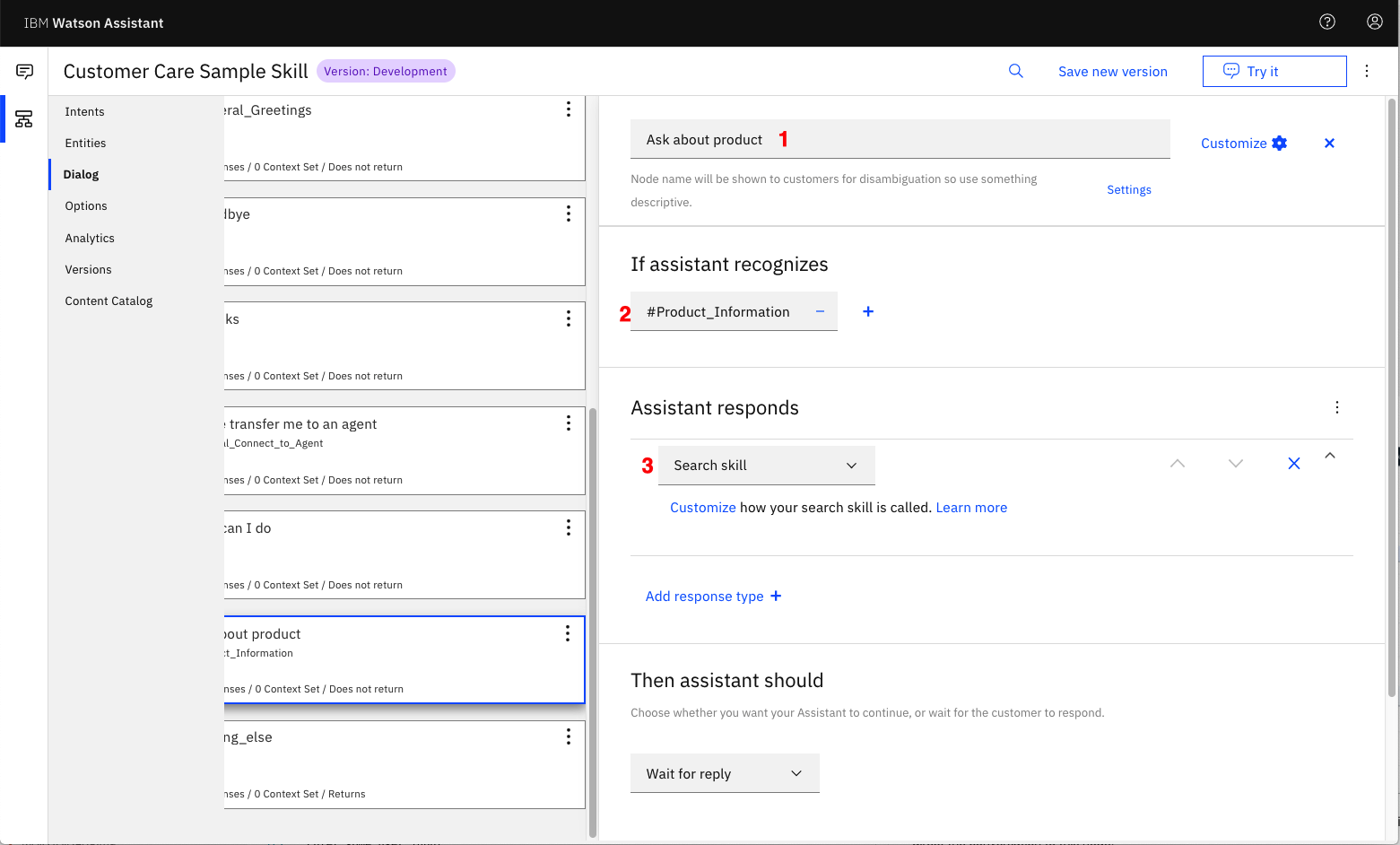Select Intents in the sidebar
Screen dimensions: 1400x845
84,111
